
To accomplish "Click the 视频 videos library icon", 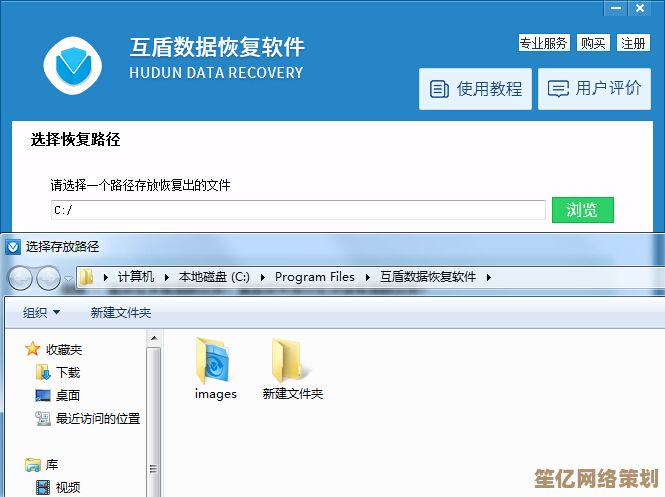I will [43, 488].
